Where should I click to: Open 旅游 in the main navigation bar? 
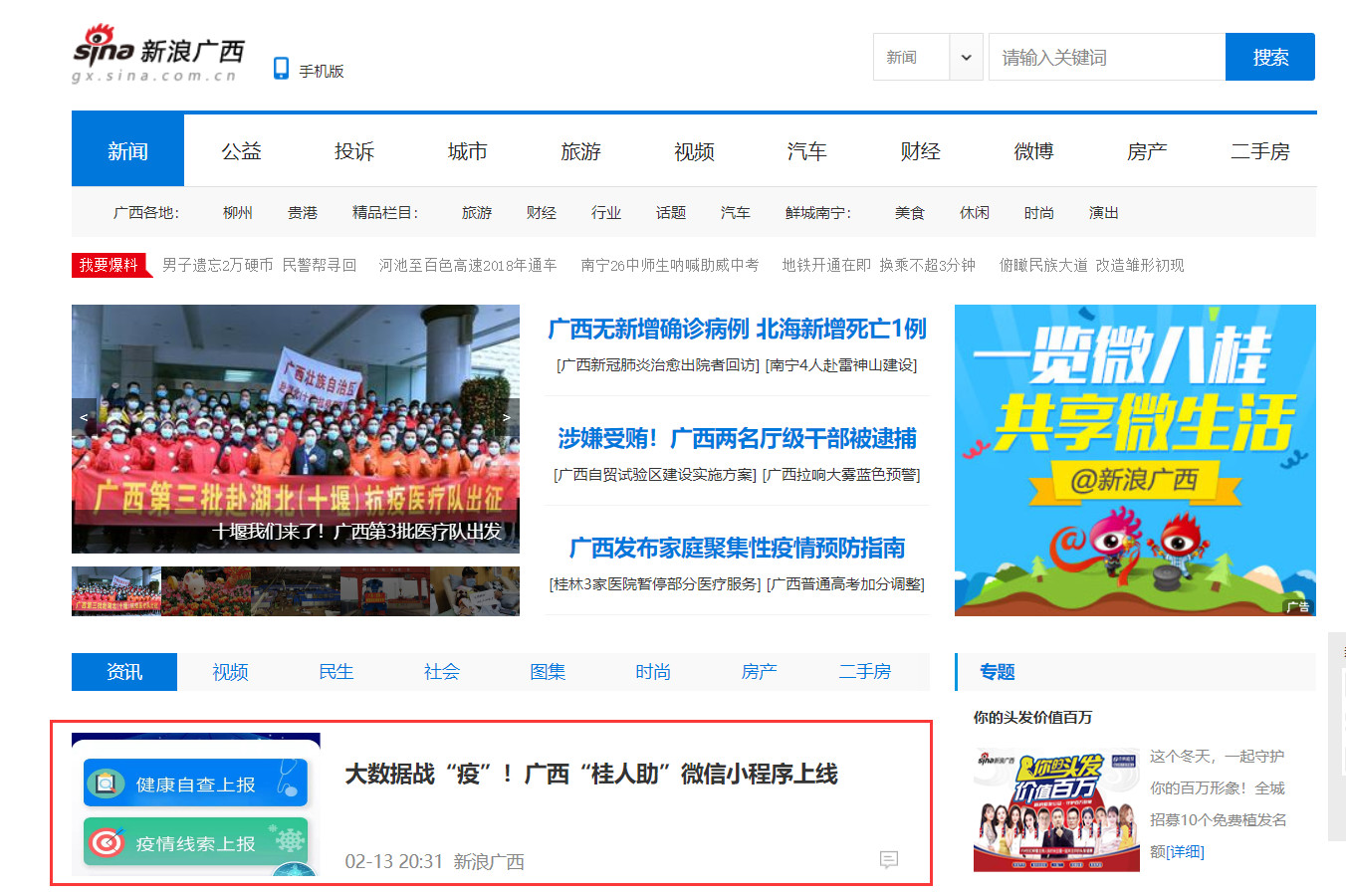pos(580,151)
